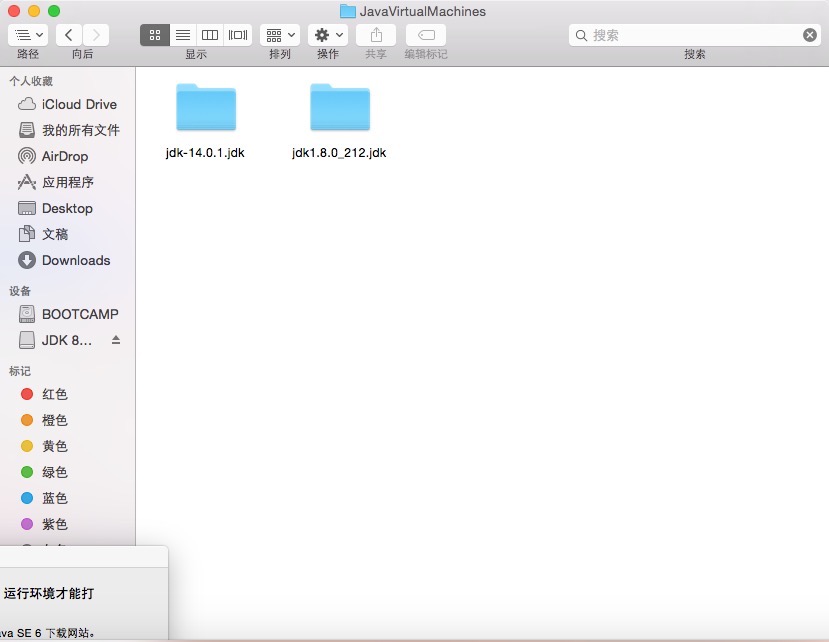Click the 设备 sidebar header
The width and height of the screenshot is (829, 642).
tap(20, 291)
